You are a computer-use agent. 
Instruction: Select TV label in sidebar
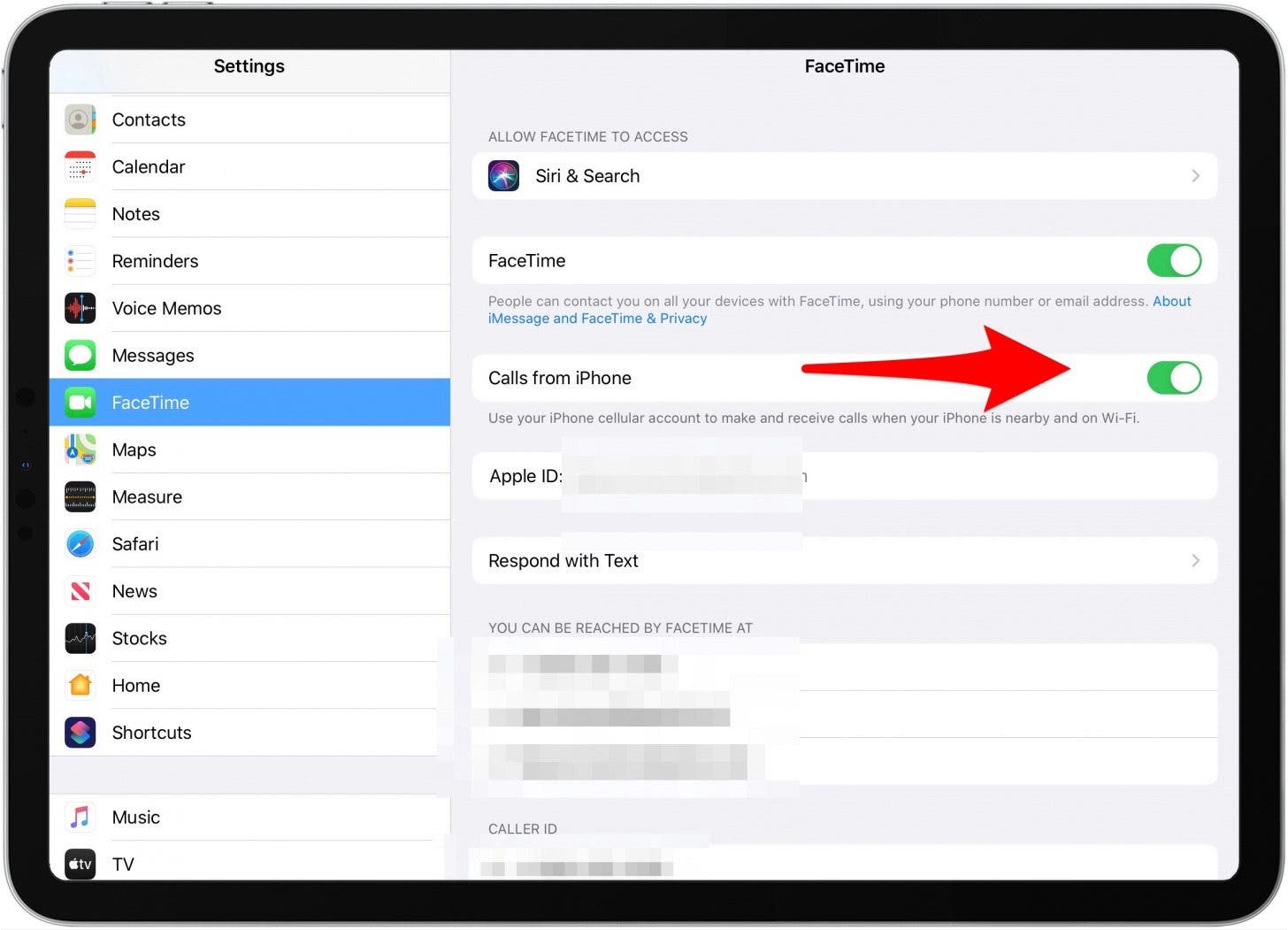tap(123, 865)
